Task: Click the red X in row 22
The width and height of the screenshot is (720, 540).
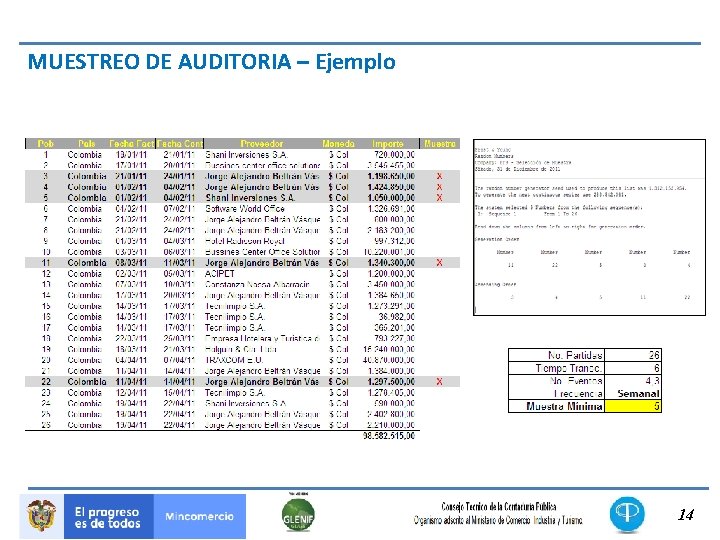Action: pos(439,382)
